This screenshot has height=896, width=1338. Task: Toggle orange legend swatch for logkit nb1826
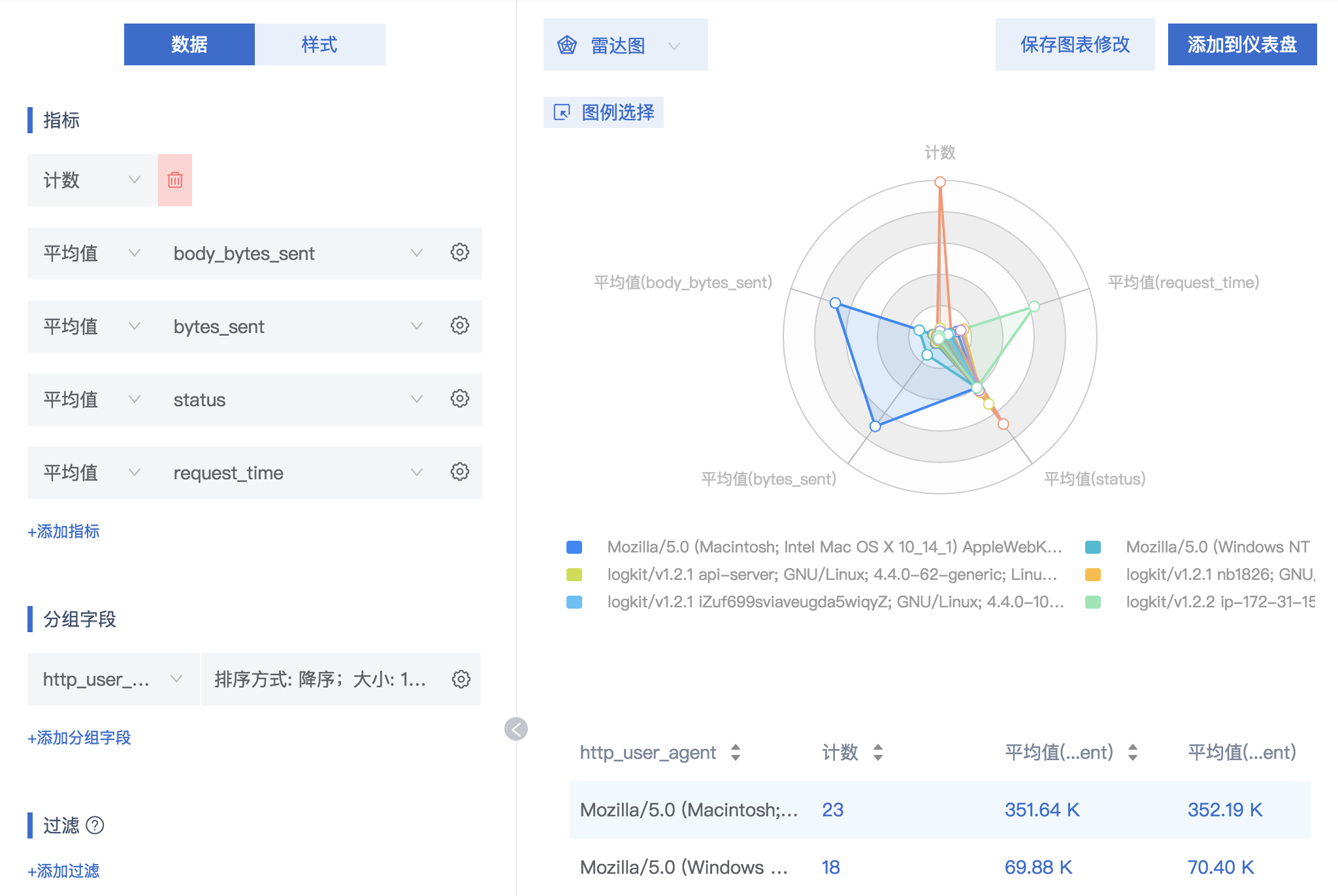pos(1093,575)
